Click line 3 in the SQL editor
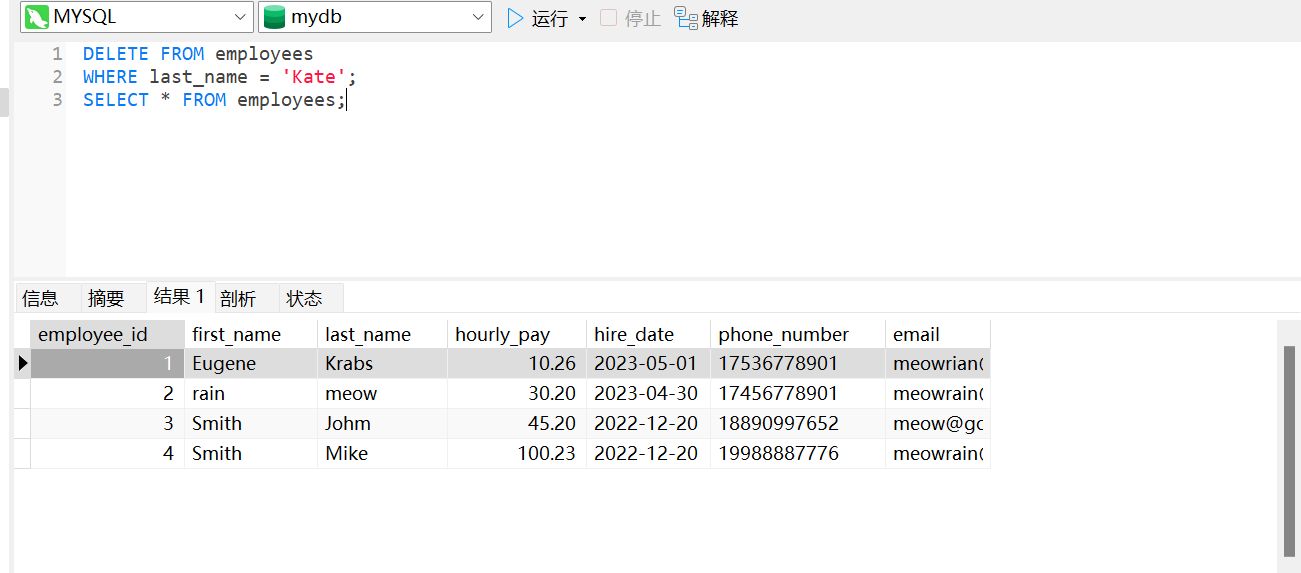 214,100
